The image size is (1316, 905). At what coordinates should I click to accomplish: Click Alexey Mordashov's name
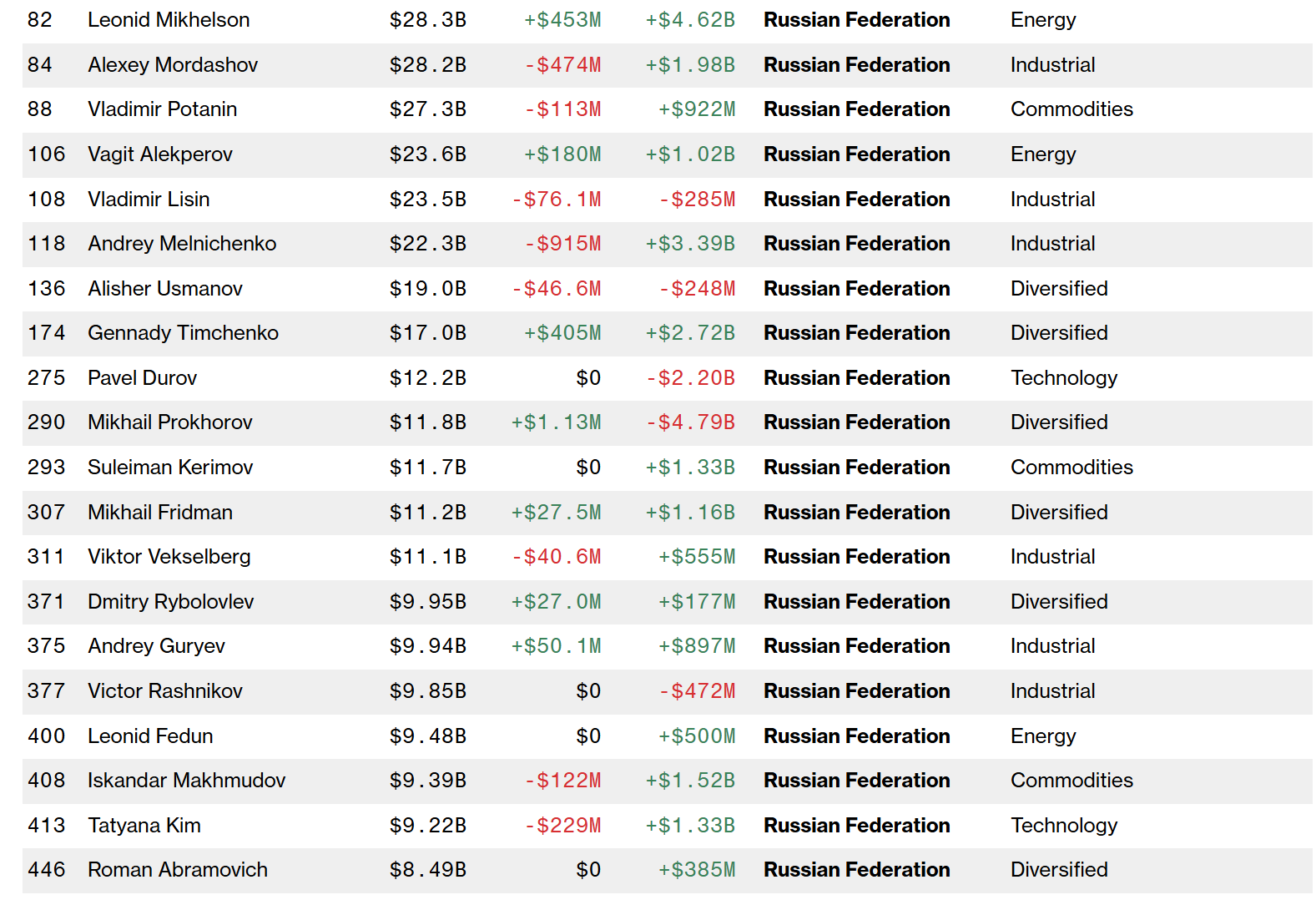pos(173,65)
